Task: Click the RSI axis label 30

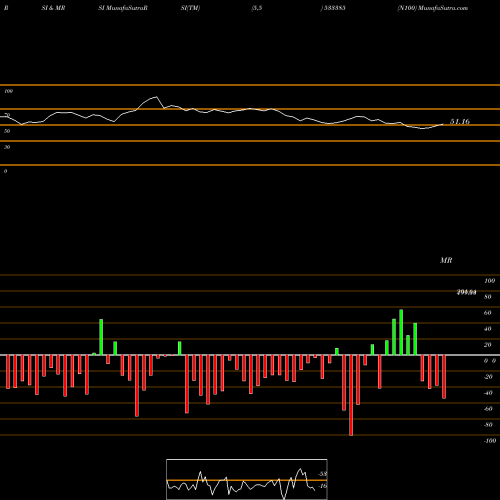Action: coord(7,147)
